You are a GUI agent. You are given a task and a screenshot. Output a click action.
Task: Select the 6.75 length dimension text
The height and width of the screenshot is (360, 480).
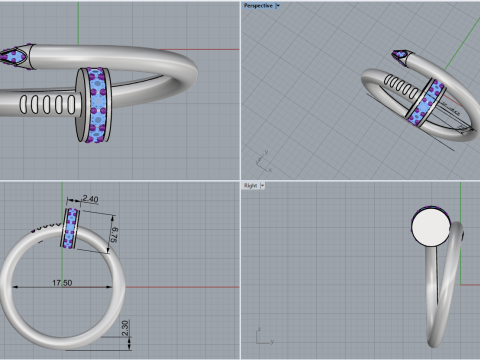[114, 235]
